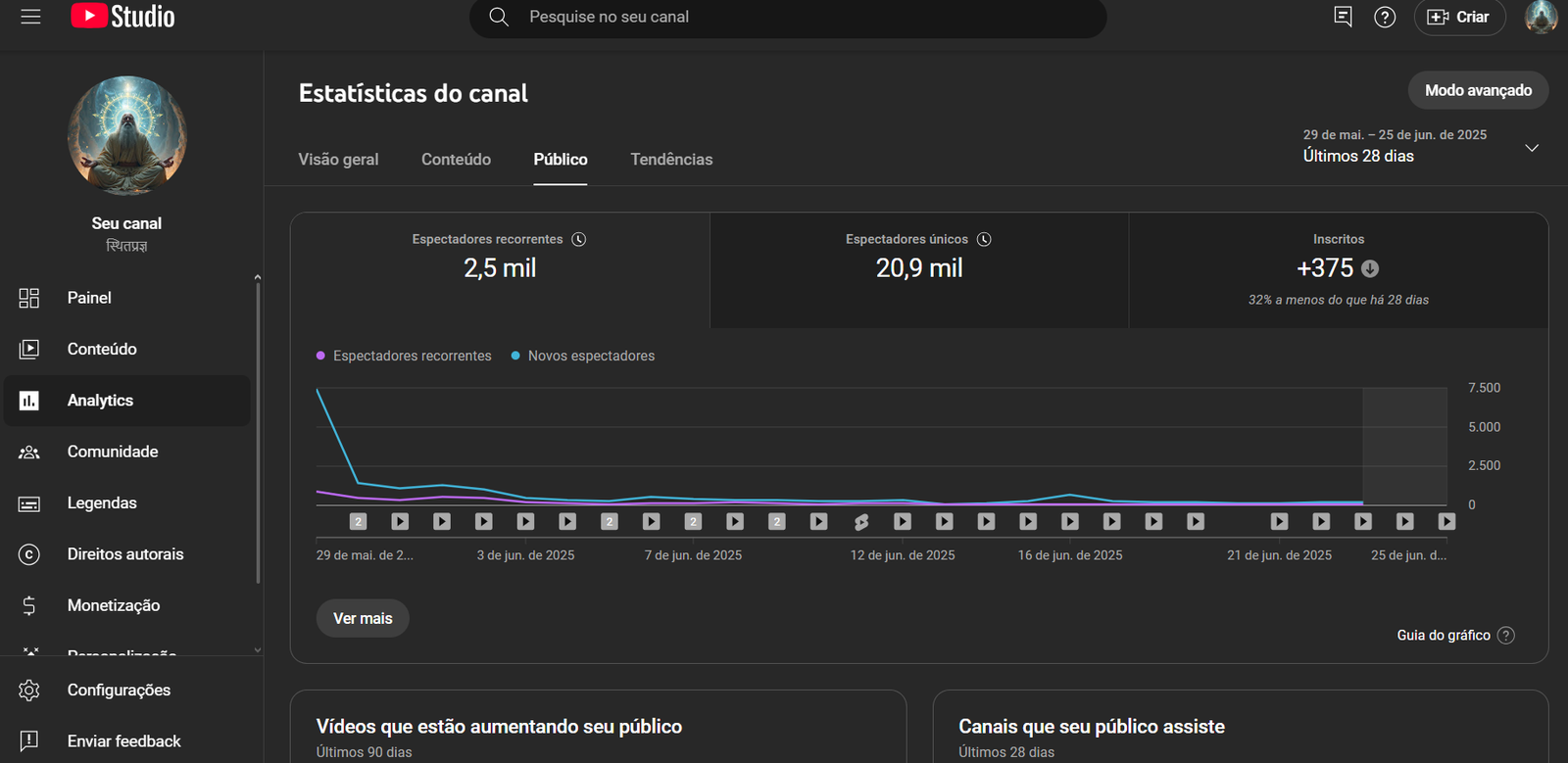Click clock icon beside Espectadores únicos title
This screenshot has width=1568, height=763.
click(x=984, y=239)
